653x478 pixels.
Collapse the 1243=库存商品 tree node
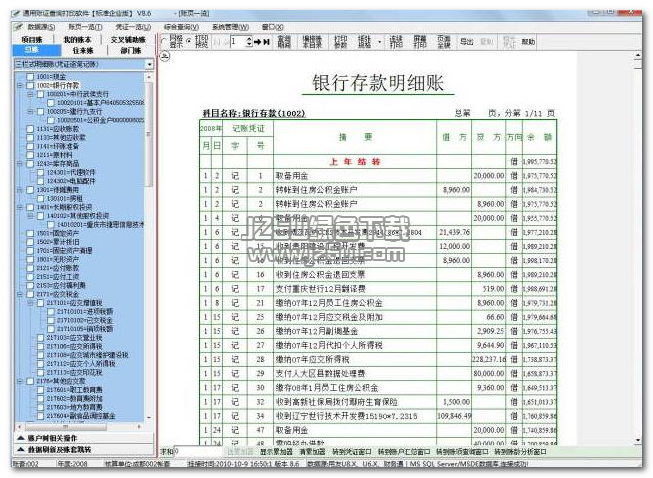[20, 164]
